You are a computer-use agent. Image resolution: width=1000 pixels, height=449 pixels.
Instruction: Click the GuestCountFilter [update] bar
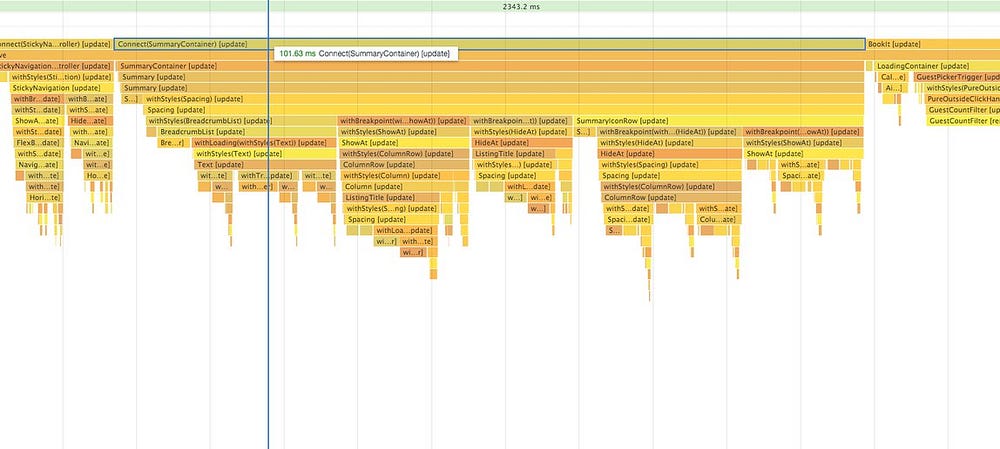point(963,110)
